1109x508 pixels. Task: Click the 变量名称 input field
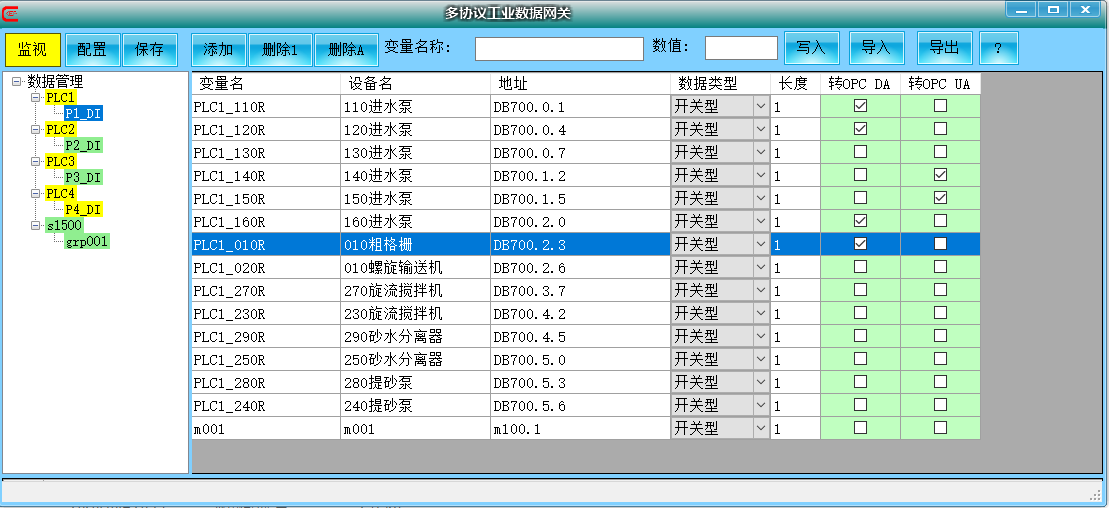pyautogui.click(x=559, y=49)
